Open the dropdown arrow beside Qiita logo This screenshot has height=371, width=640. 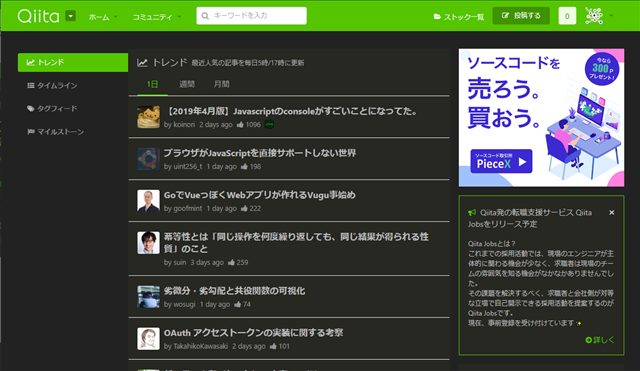click(x=71, y=16)
